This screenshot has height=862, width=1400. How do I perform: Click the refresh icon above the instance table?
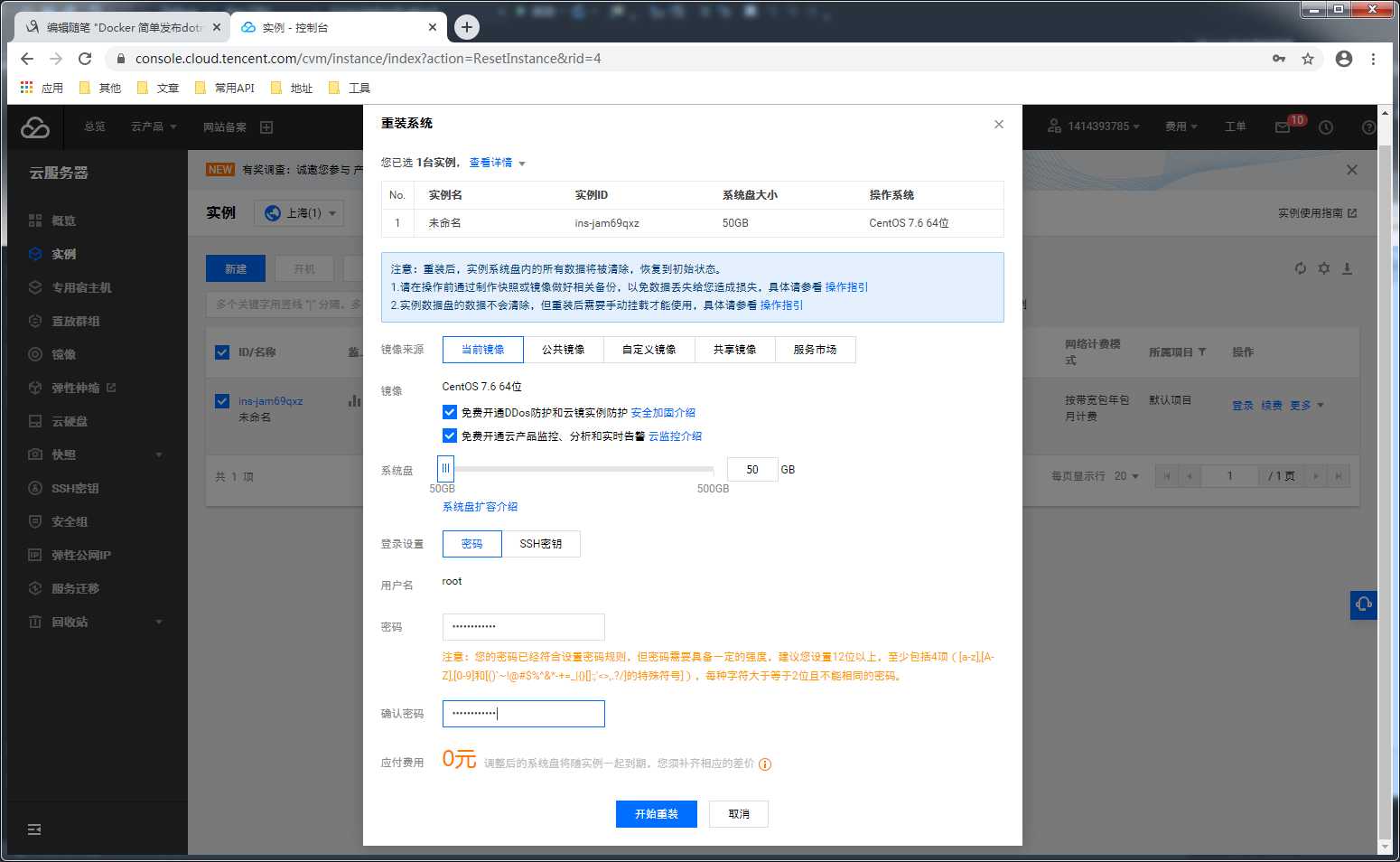1301,268
